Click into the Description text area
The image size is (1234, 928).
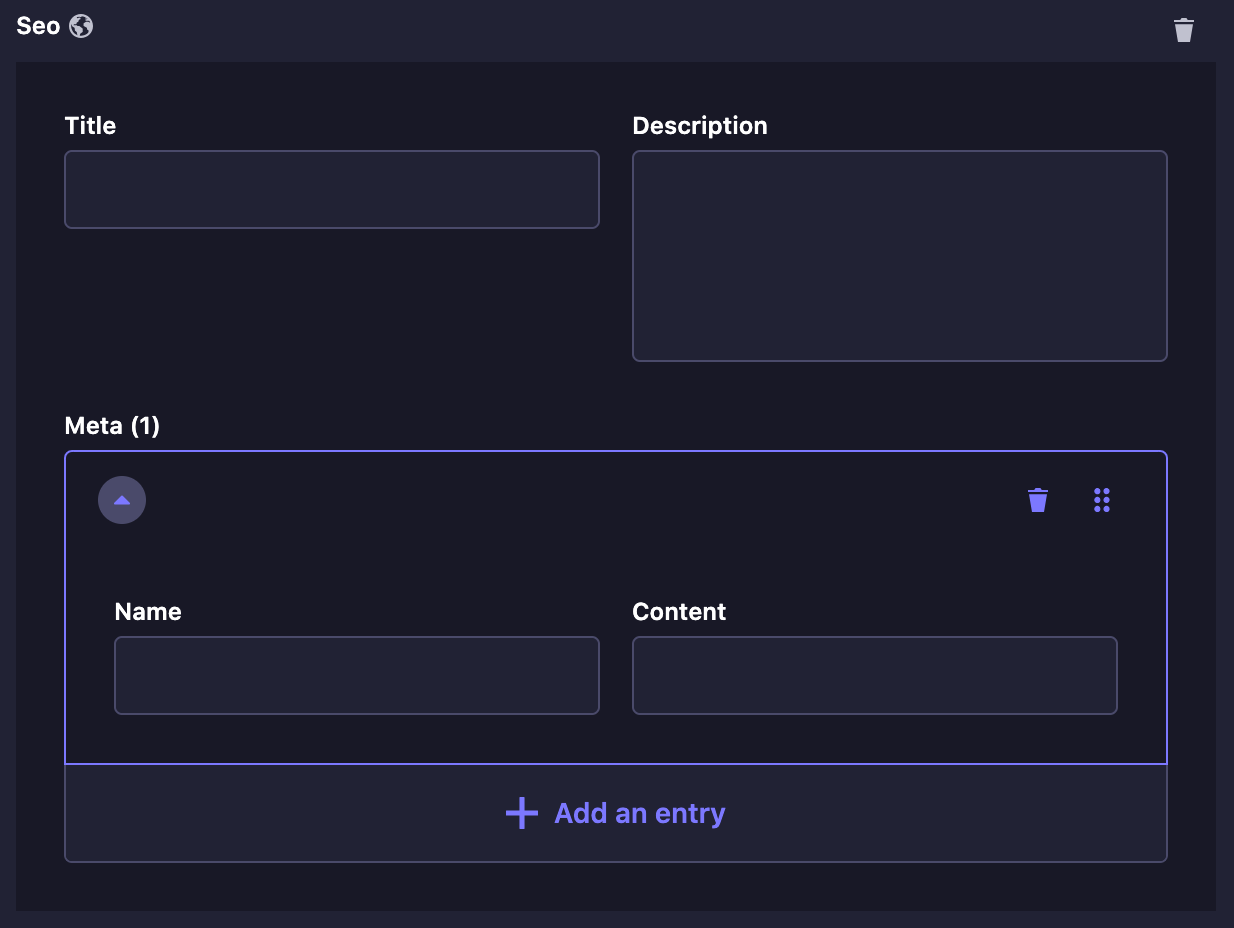(899, 255)
